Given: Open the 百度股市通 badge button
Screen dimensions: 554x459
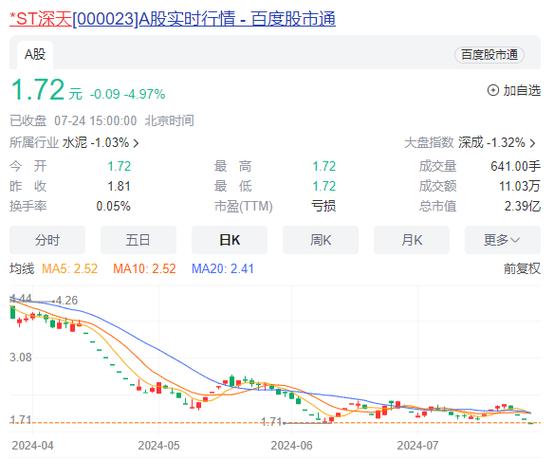Looking at the screenshot, I should click(489, 55).
